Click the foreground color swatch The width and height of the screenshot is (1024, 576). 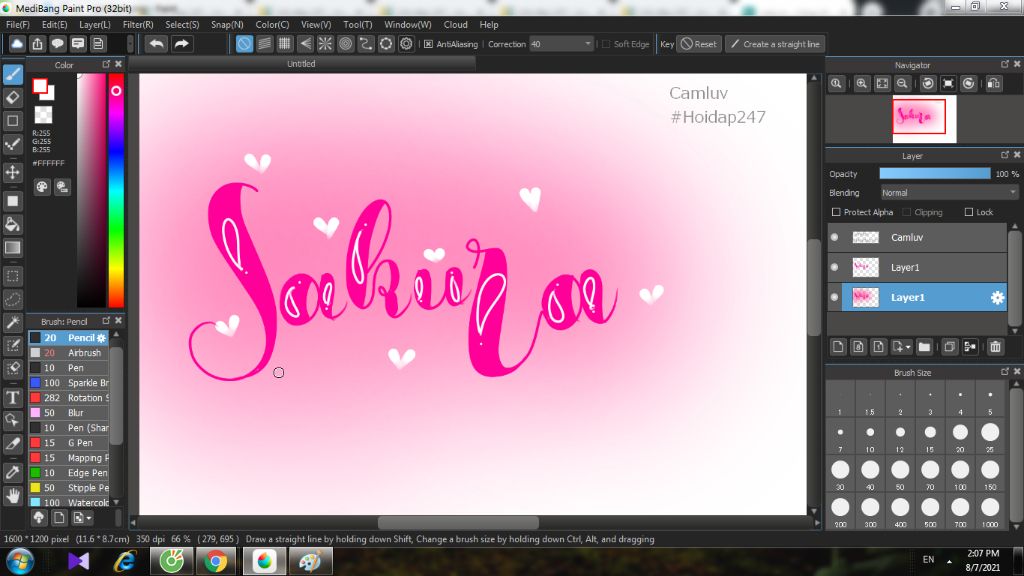point(40,86)
